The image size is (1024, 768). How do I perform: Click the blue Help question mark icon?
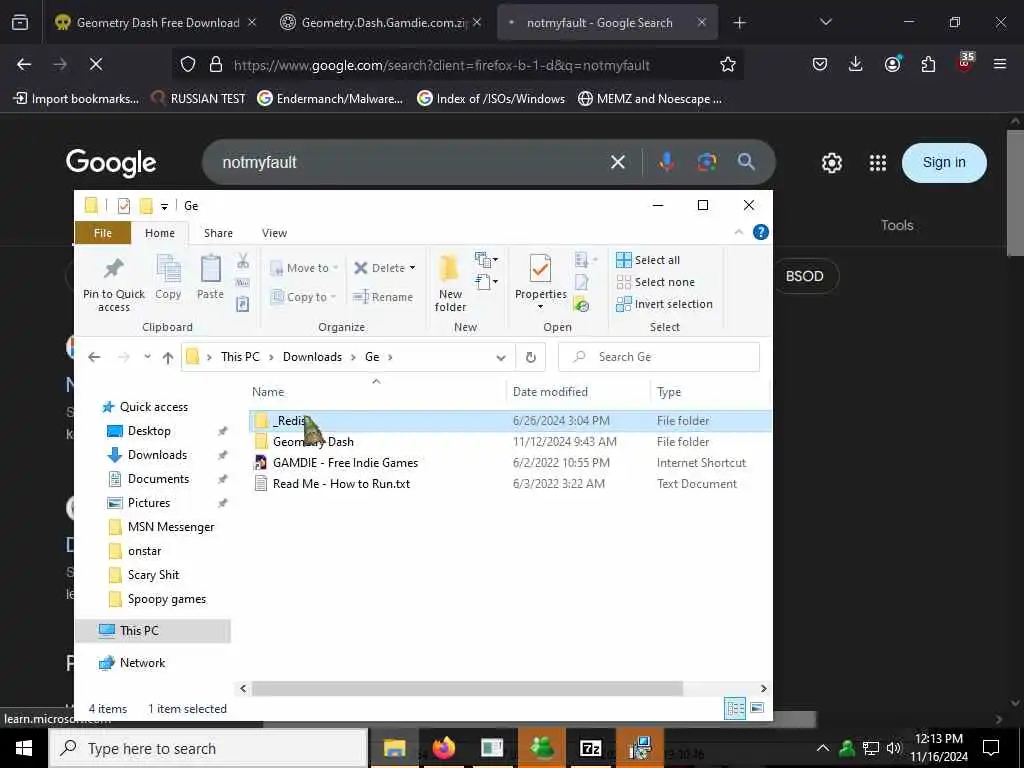761,232
